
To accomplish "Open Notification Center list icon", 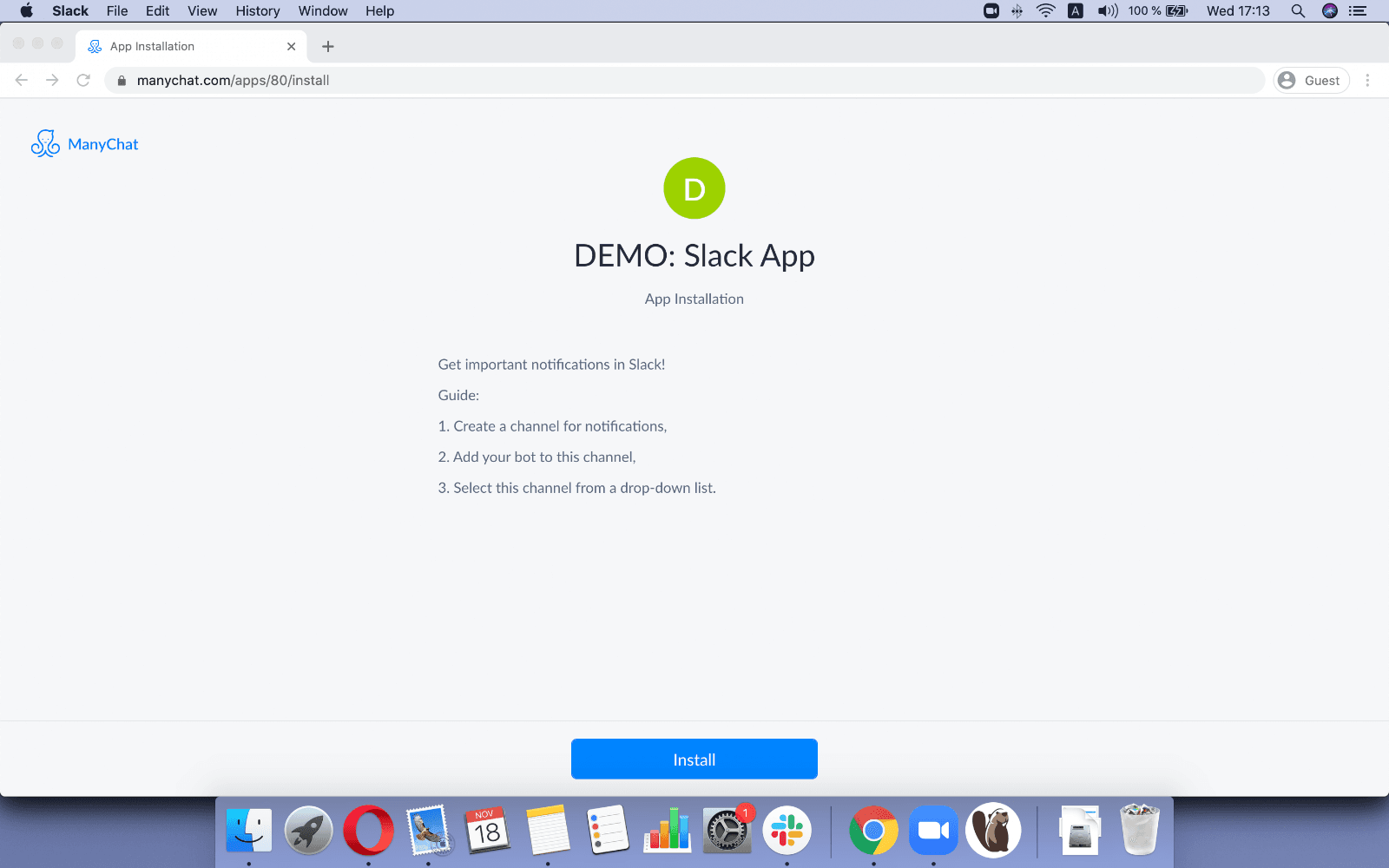I will (1359, 11).
